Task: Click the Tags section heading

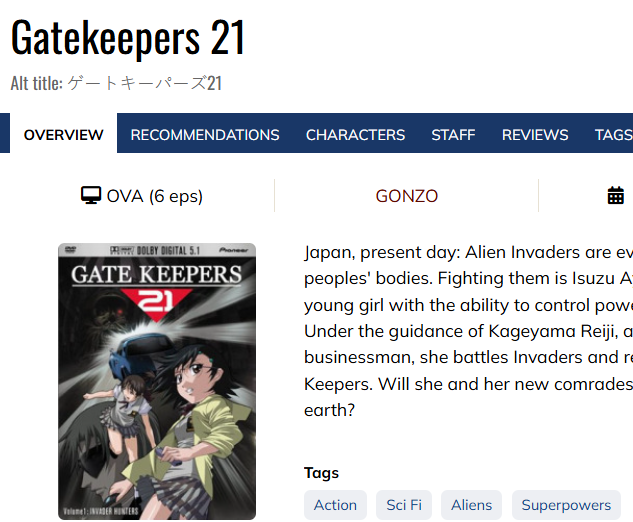Action: point(321,473)
